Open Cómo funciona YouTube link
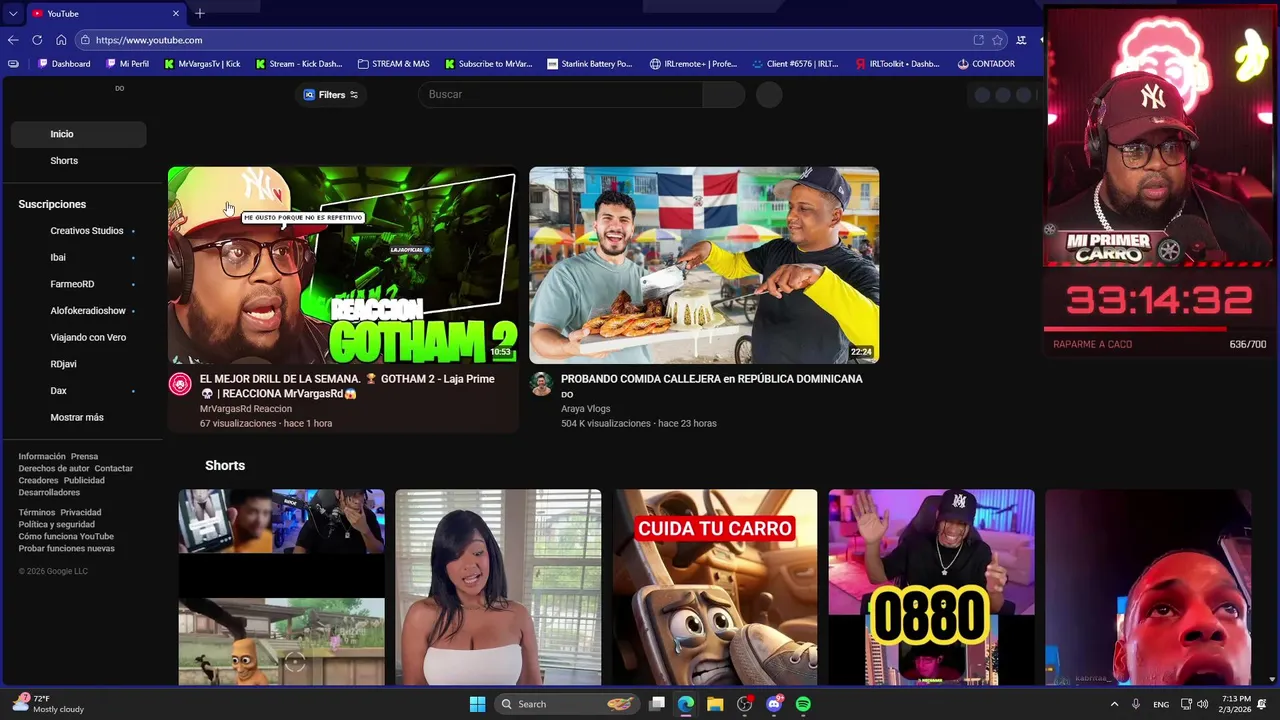The height and width of the screenshot is (720, 1280). click(66, 536)
